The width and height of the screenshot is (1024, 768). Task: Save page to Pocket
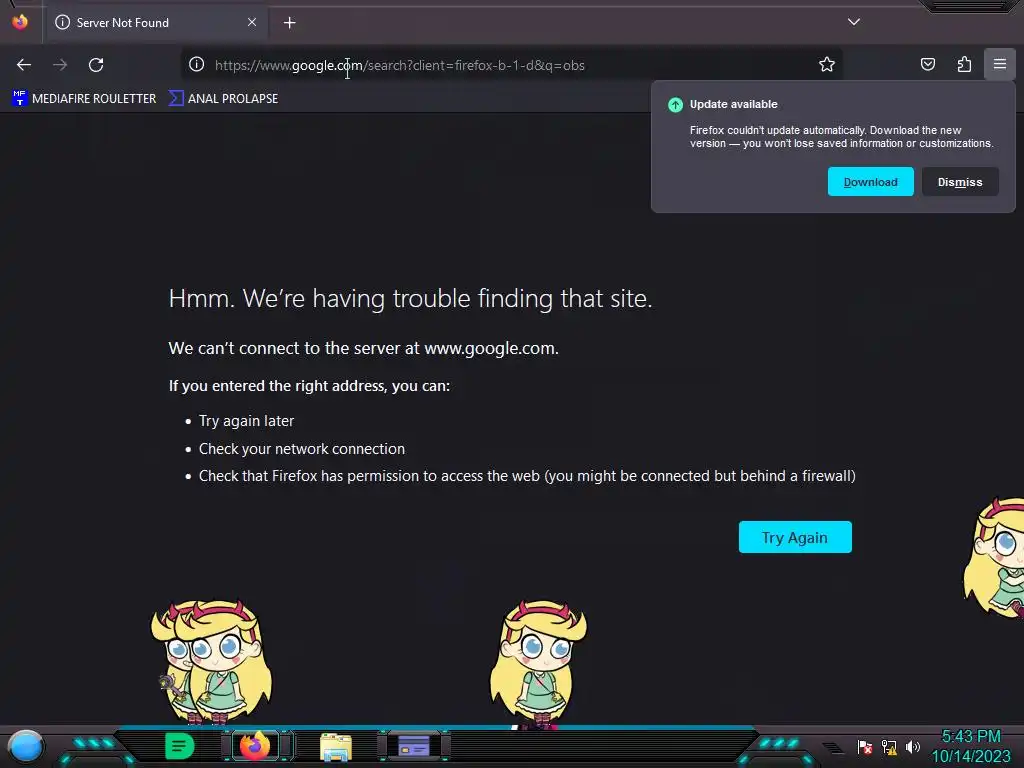tap(928, 64)
